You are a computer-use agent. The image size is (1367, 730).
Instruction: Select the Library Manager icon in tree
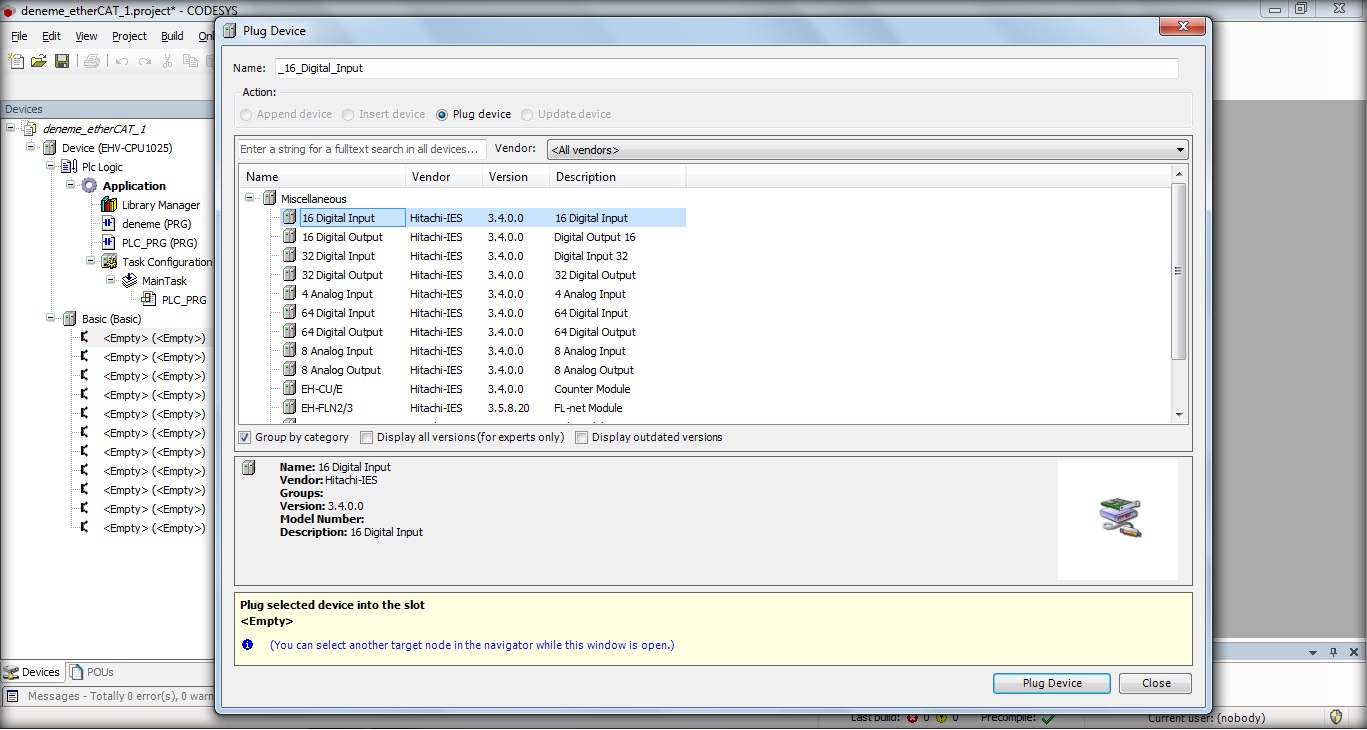tap(109, 205)
